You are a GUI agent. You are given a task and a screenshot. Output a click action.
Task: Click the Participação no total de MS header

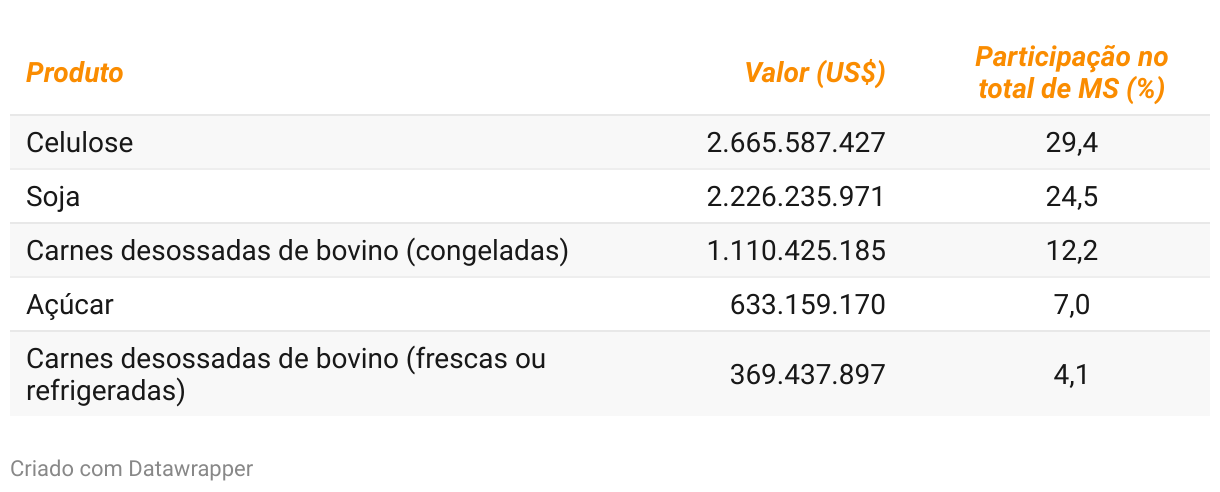point(1071,73)
